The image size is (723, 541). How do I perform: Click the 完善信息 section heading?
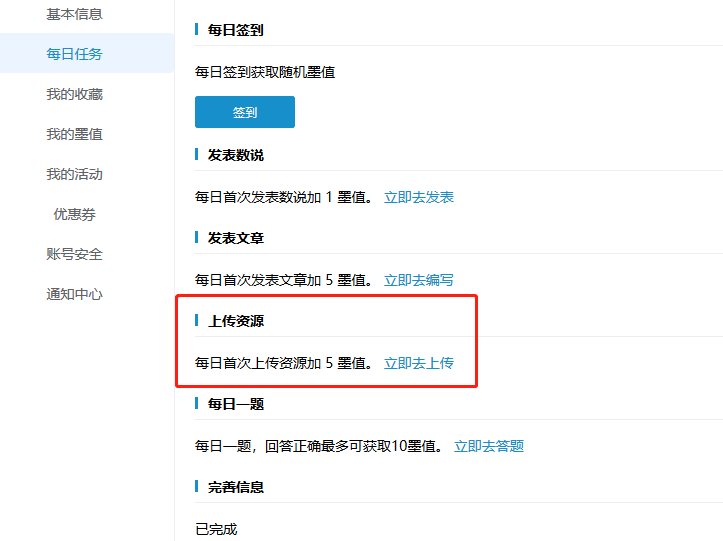235,487
